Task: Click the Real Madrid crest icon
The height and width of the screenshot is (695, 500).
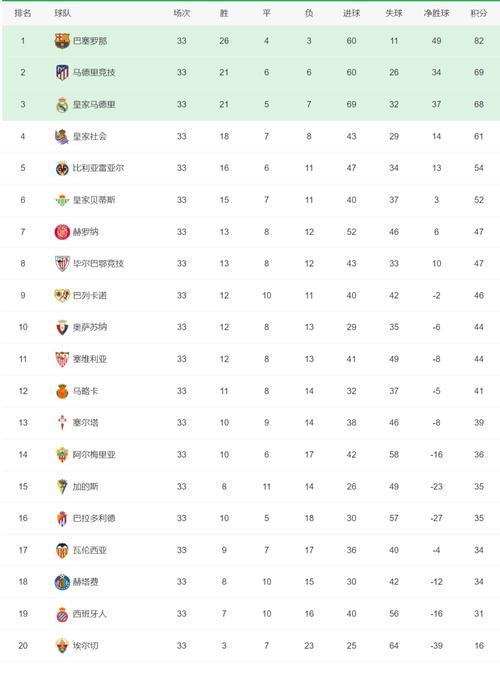Action: [x=62, y=105]
